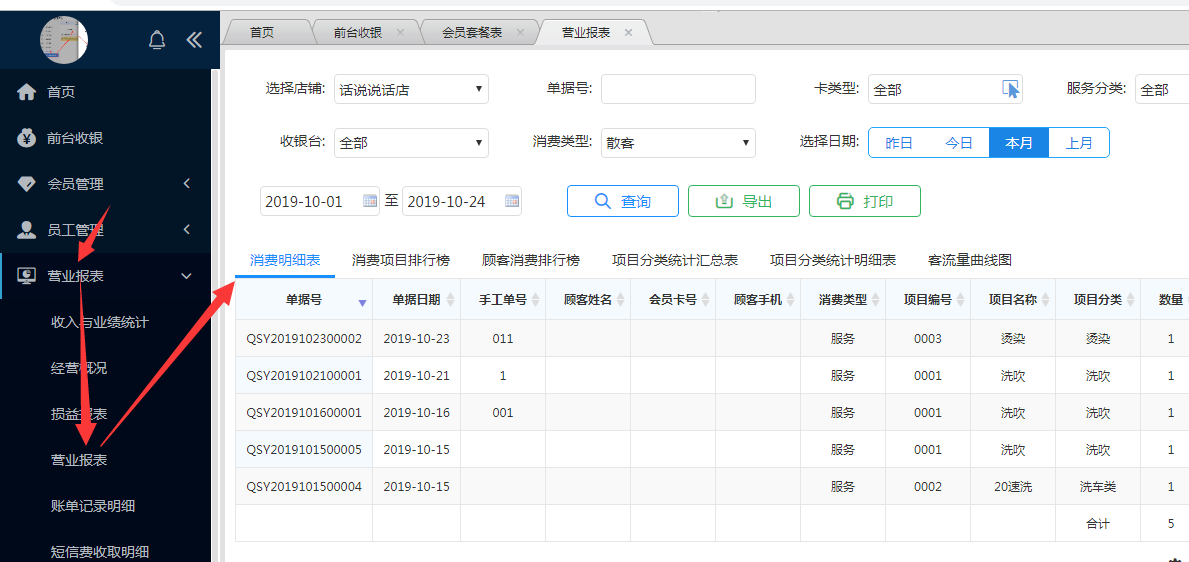Expand the 员工管理 sidebar menu
Screen dimensions: 1189x562
click(187, 229)
